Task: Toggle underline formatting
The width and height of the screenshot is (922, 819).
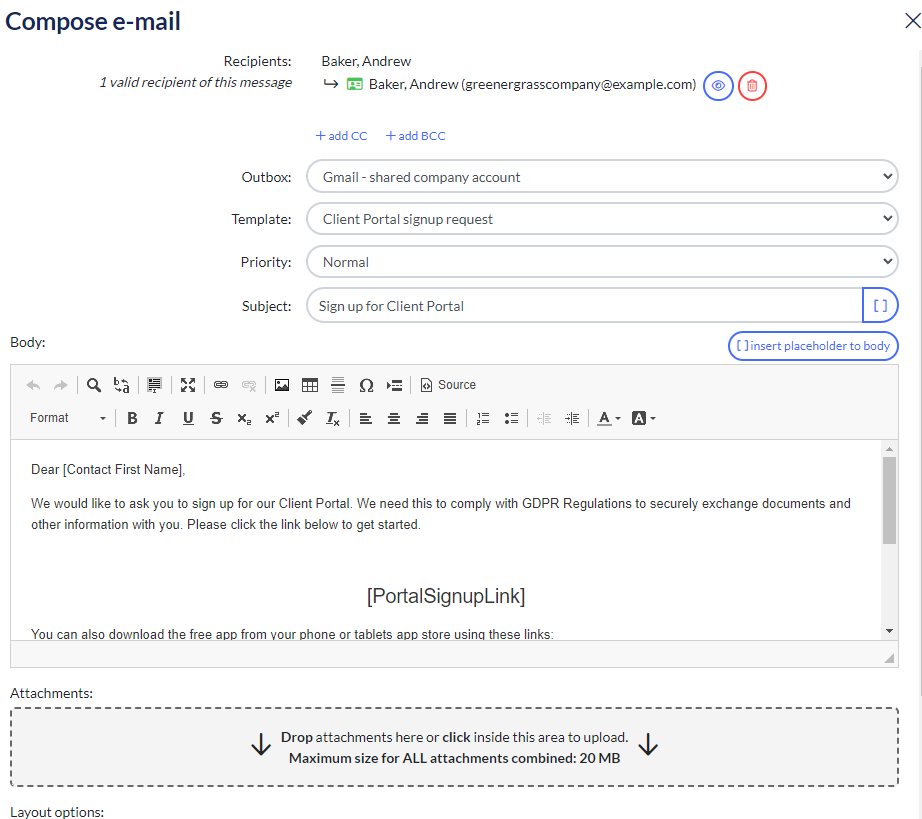Action: pyautogui.click(x=188, y=418)
